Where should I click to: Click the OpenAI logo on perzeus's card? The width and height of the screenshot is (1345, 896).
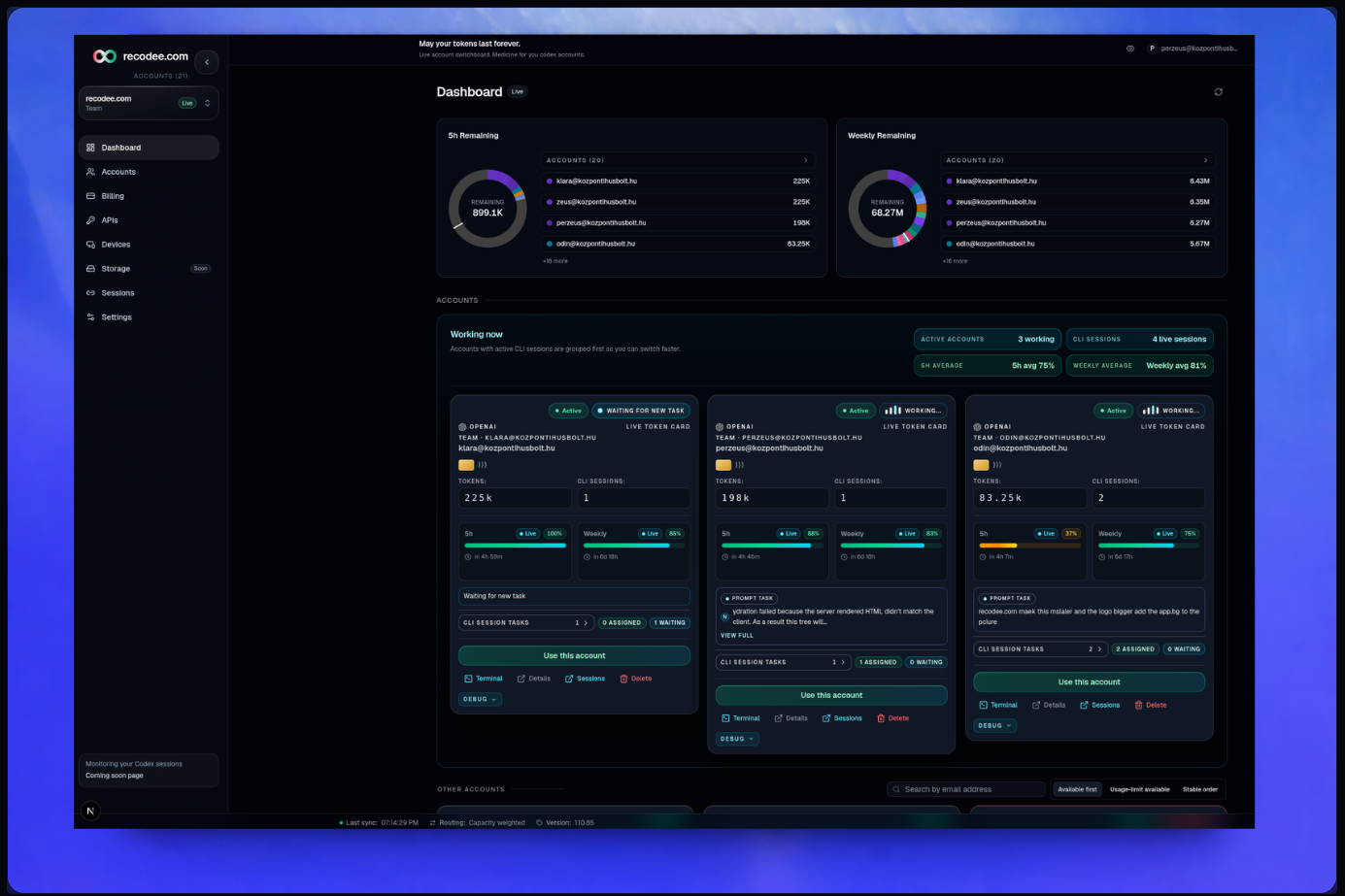point(720,426)
